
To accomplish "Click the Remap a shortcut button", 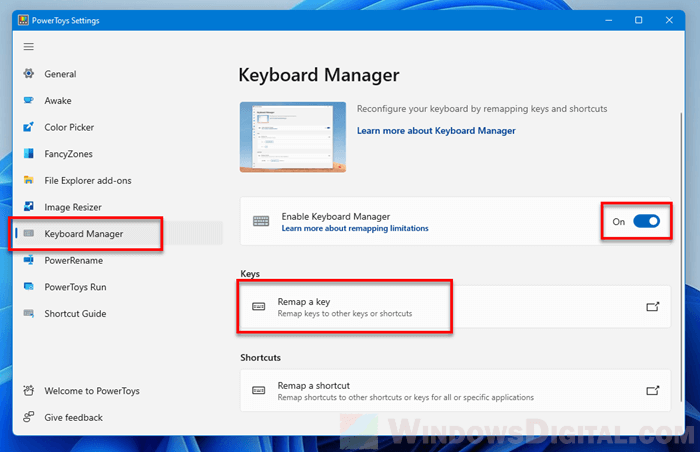I will pos(455,390).
